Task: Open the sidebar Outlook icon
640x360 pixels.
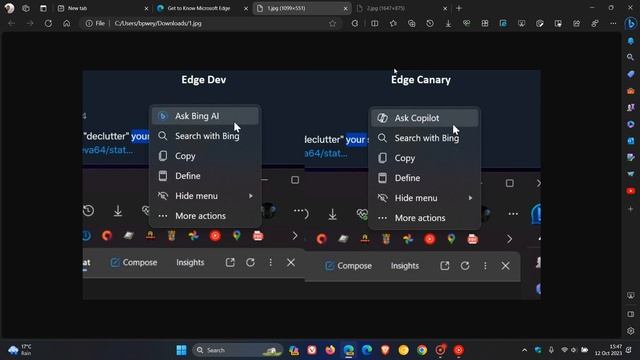Action: [631, 141]
